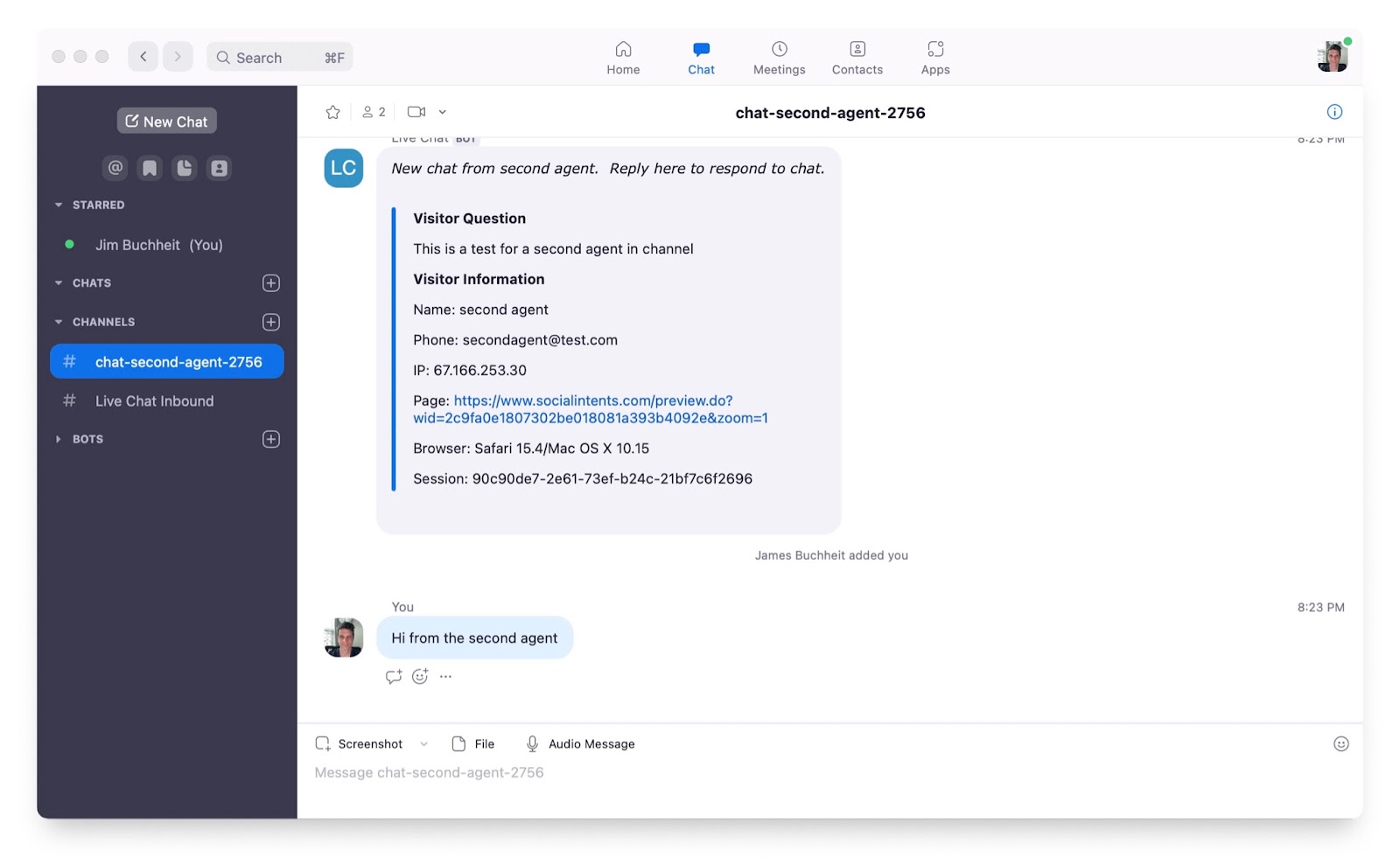
Task: Click the 8:23 PM timestamp of your message
Action: [1320, 607]
